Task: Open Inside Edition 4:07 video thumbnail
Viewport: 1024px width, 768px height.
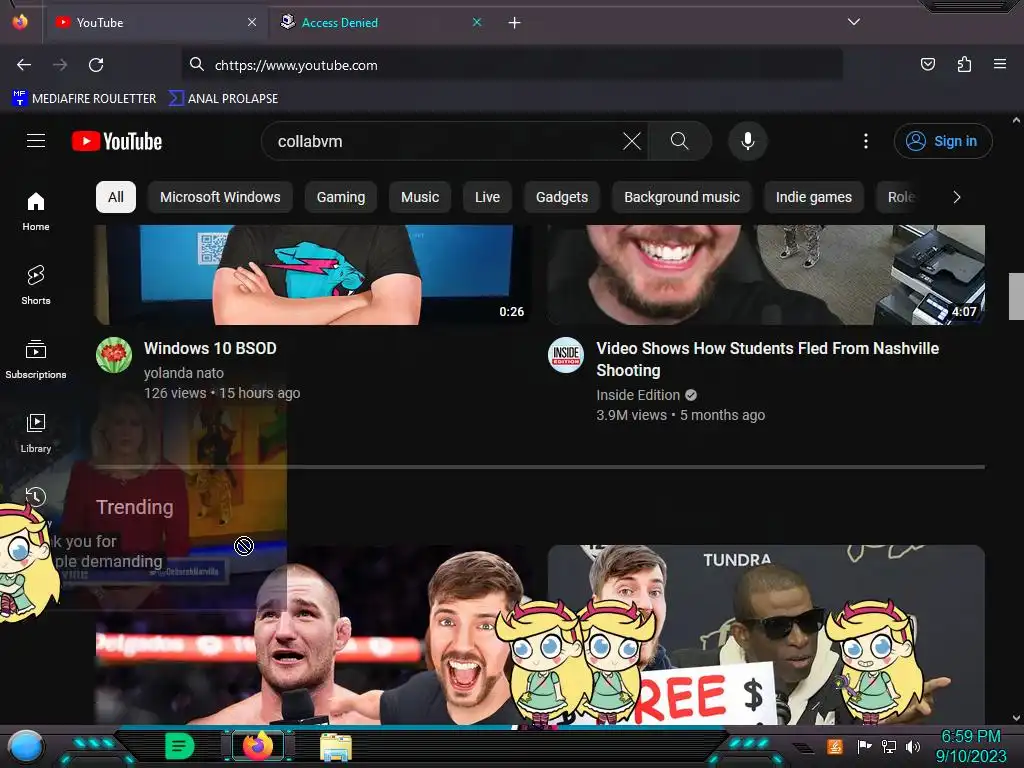Action: pyautogui.click(x=766, y=275)
